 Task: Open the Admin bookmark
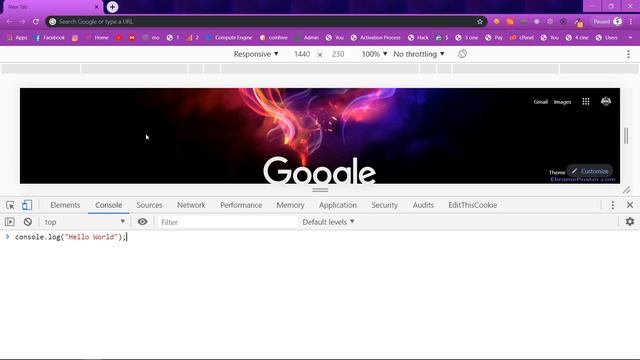click(307, 38)
